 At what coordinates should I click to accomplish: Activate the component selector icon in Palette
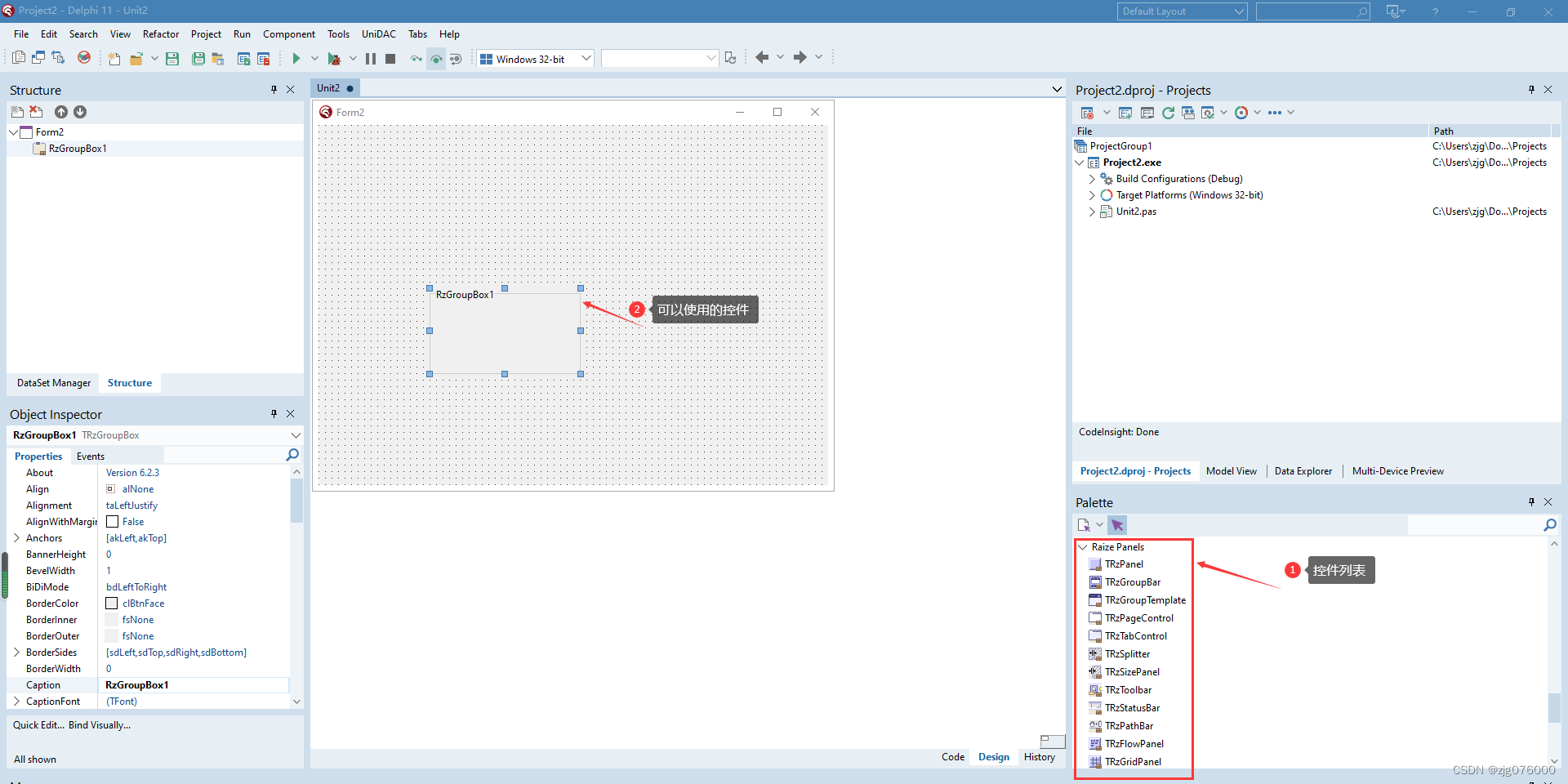click(1117, 525)
